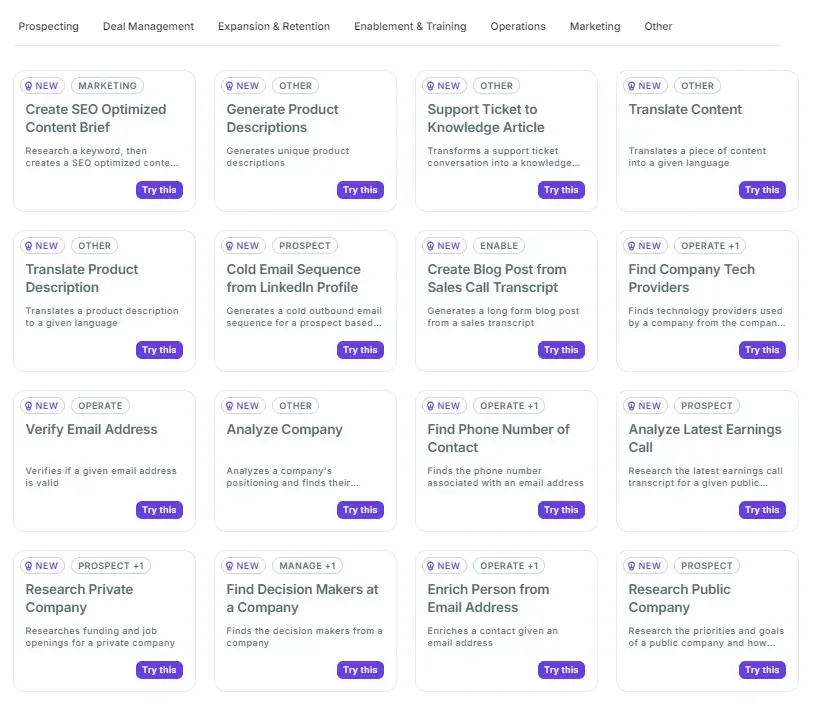Try the Enrich Person from Email Address template
The image size is (833, 714).
(x=561, y=670)
